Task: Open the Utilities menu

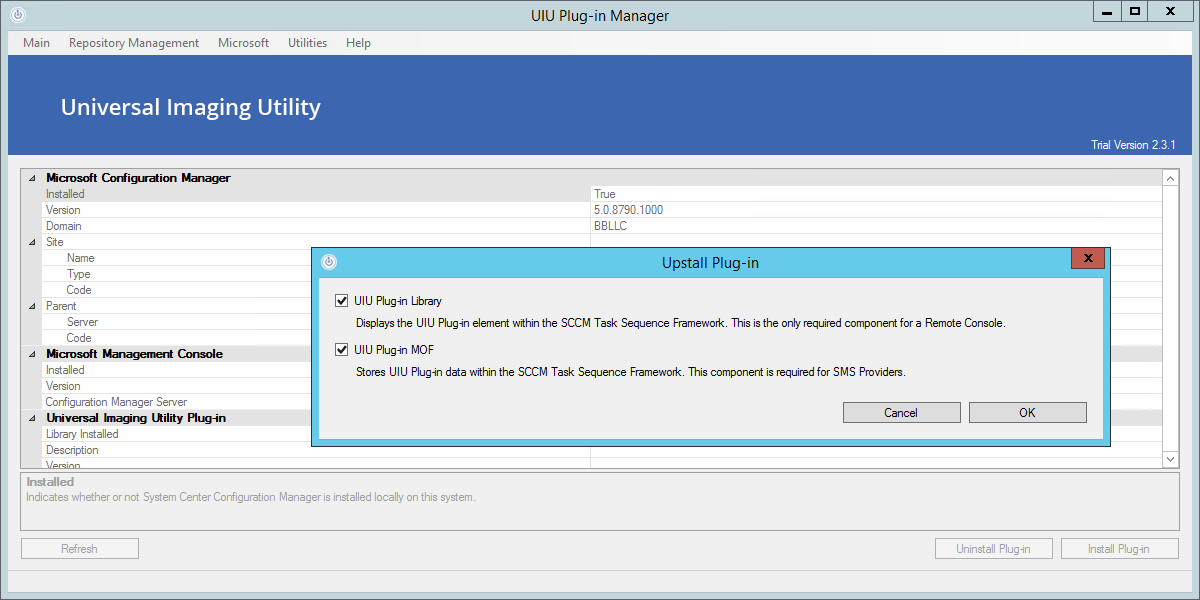Action: 307,43
